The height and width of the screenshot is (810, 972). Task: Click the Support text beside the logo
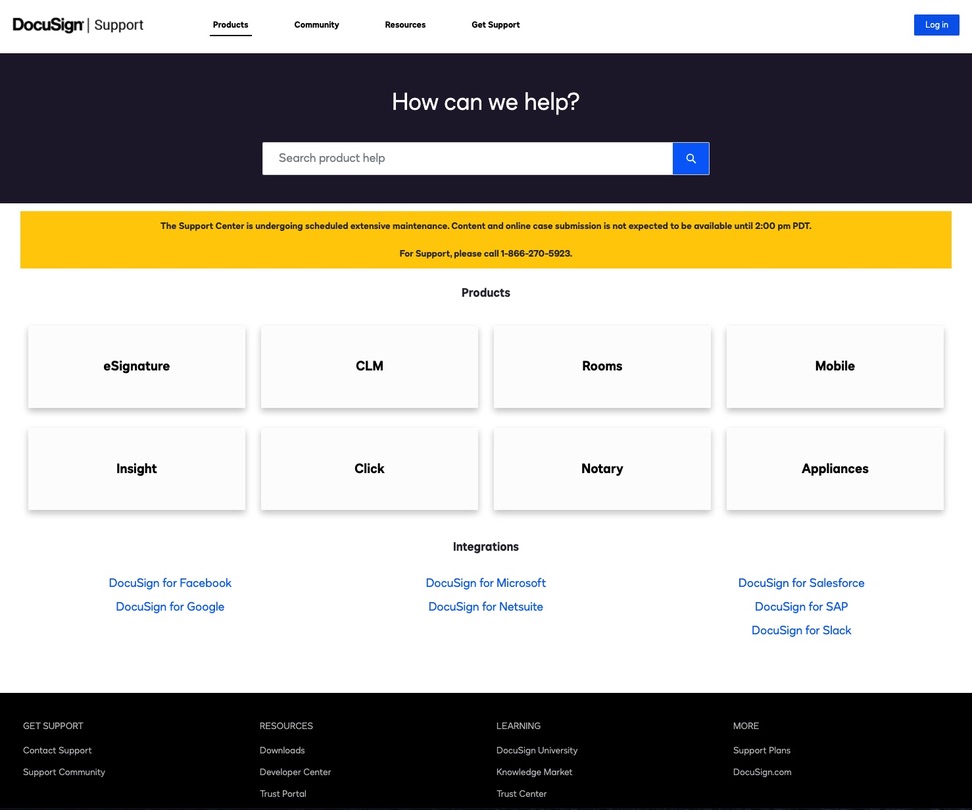[x=118, y=25]
